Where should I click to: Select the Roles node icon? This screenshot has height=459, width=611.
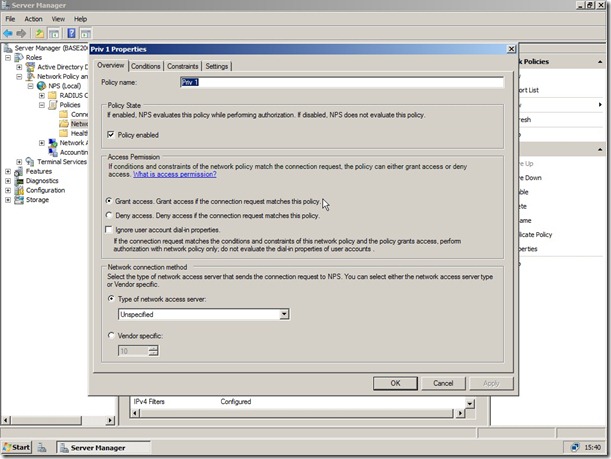pyautogui.click(x=19, y=57)
